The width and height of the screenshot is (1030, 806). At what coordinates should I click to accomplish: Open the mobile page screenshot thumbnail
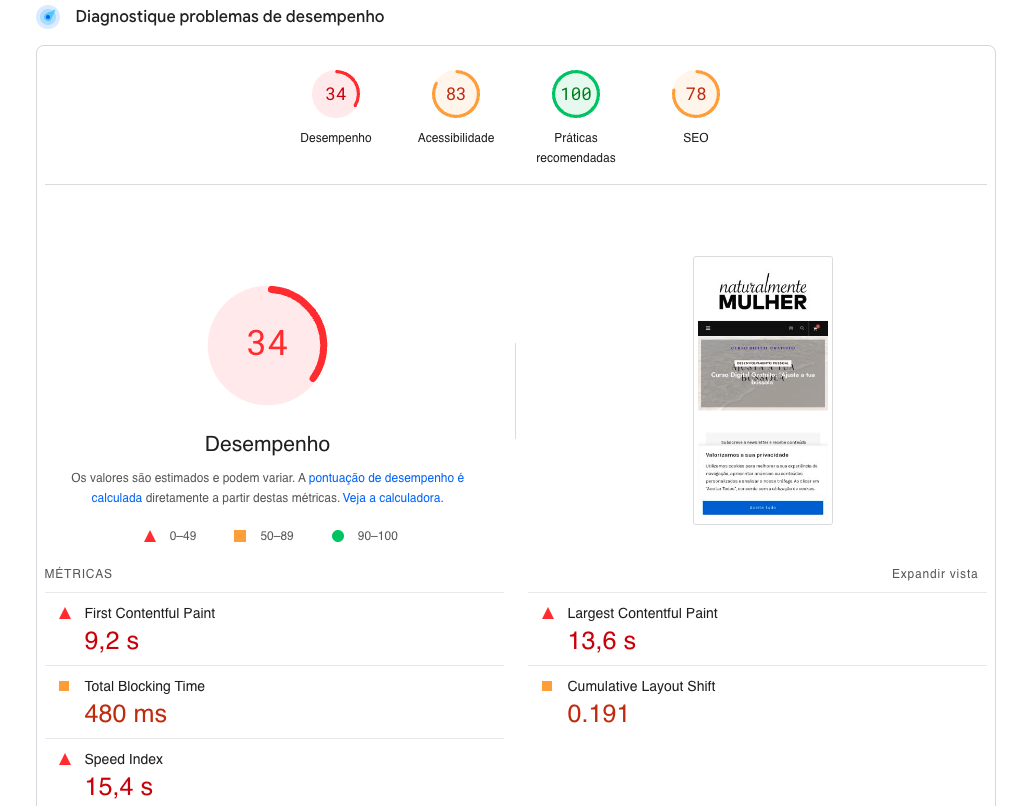(x=763, y=390)
